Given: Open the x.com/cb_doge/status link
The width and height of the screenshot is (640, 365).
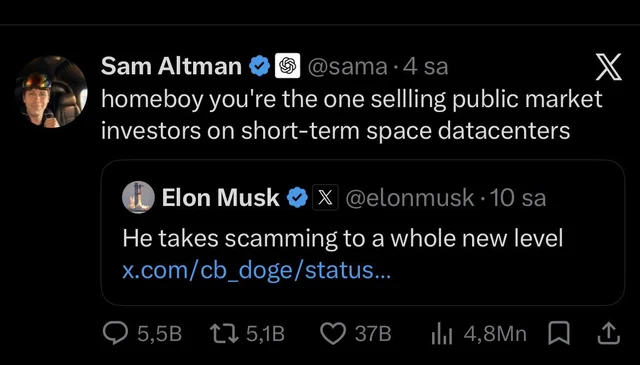Looking at the screenshot, I should 256,270.
